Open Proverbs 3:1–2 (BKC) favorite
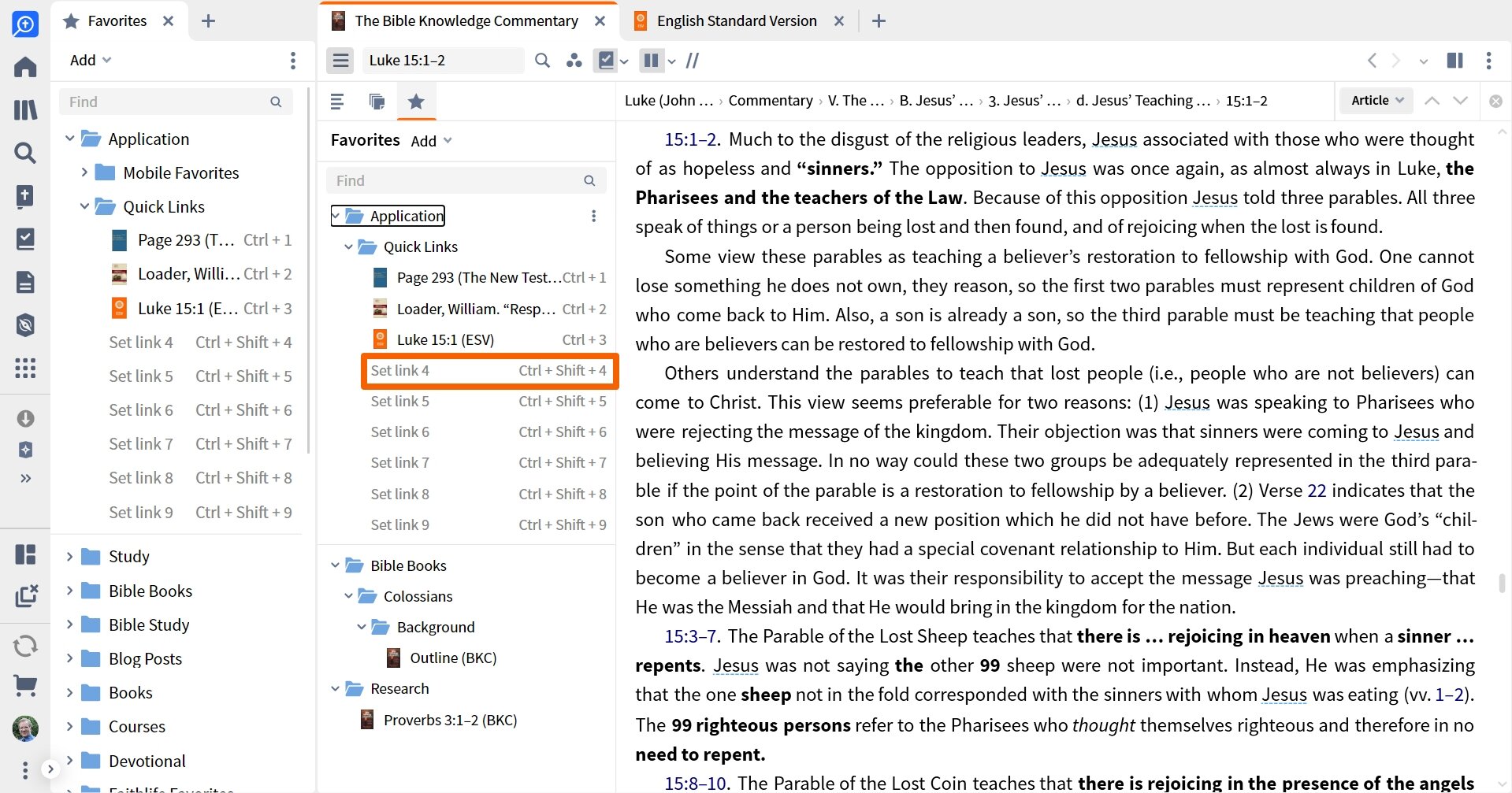 pyautogui.click(x=450, y=720)
